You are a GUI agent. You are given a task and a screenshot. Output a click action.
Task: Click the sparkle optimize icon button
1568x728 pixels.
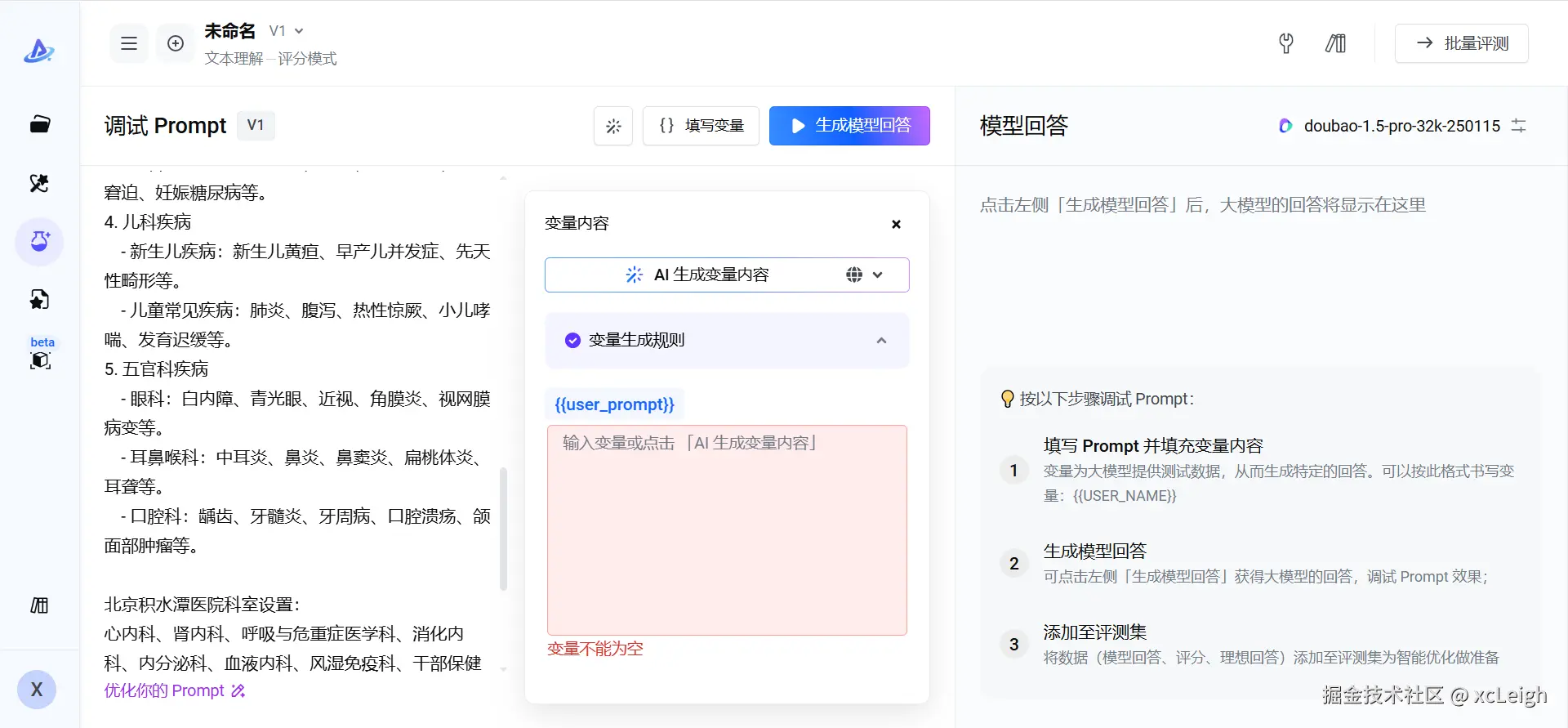pyautogui.click(x=613, y=126)
